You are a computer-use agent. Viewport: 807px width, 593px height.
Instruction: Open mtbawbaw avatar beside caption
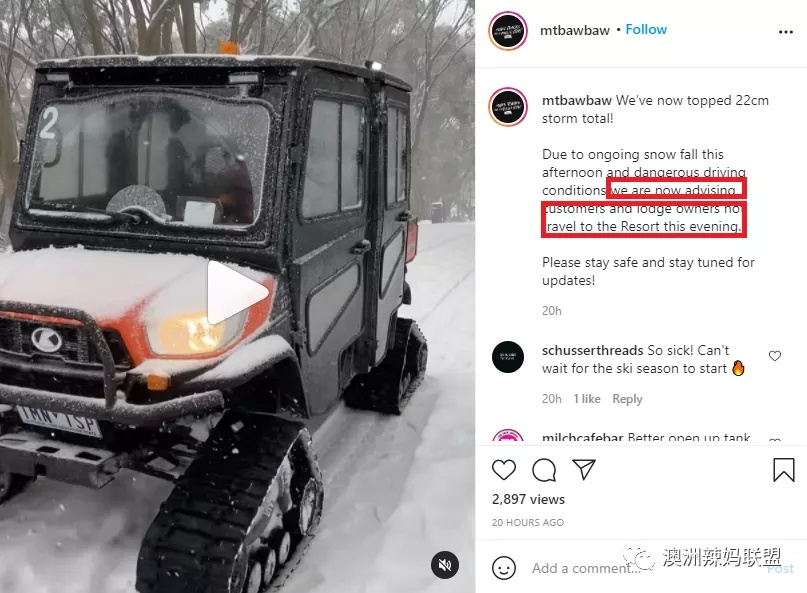tap(508, 107)
